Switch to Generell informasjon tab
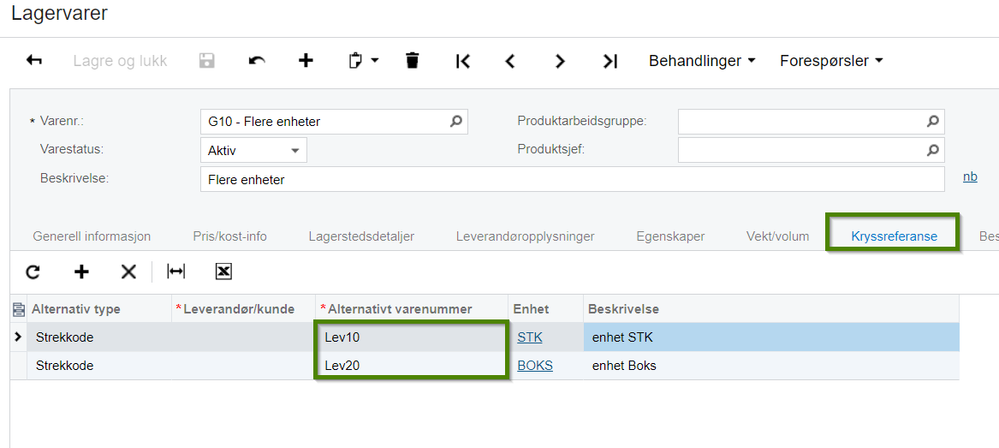 92,236
